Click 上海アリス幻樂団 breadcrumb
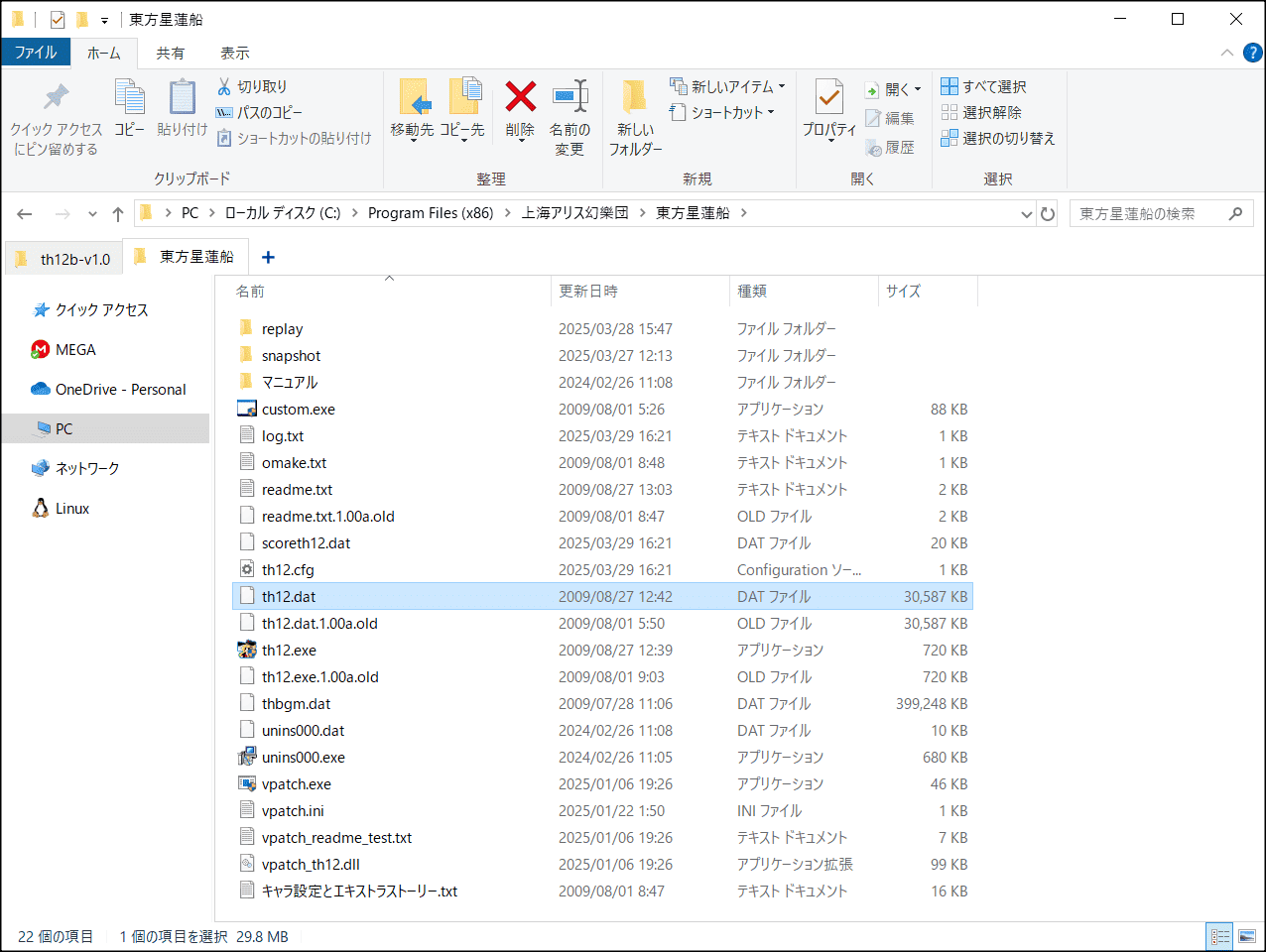The width and height of the screenshot is (1266, 952). click(575, 213)
